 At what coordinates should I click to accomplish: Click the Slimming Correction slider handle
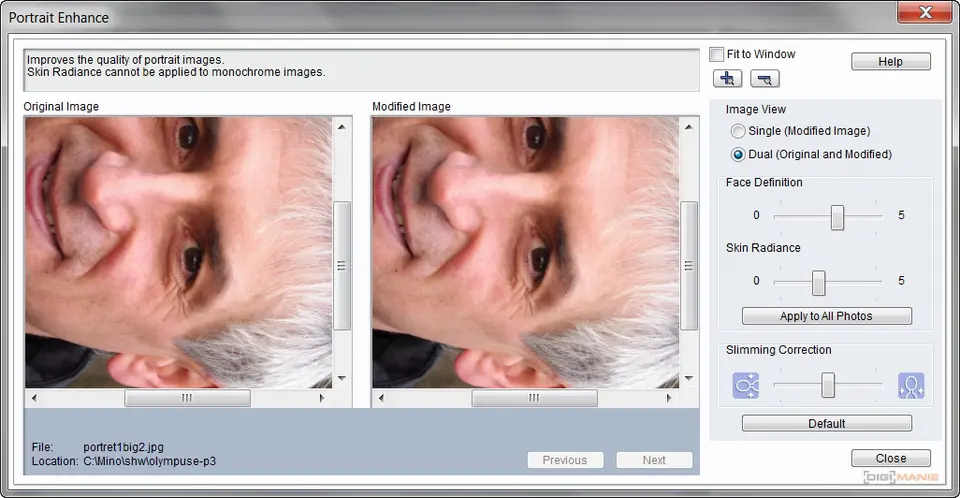[x=828, y=384]
